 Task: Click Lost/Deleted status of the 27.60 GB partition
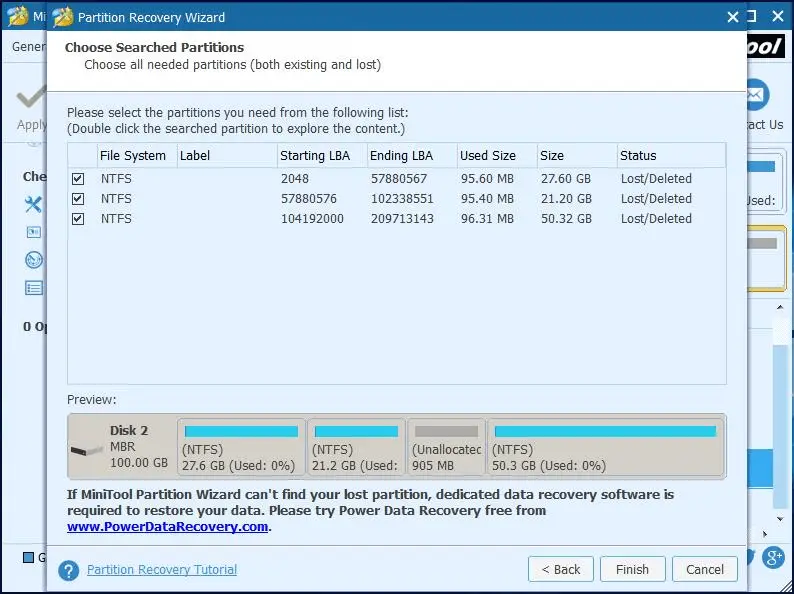coord(656,179)
